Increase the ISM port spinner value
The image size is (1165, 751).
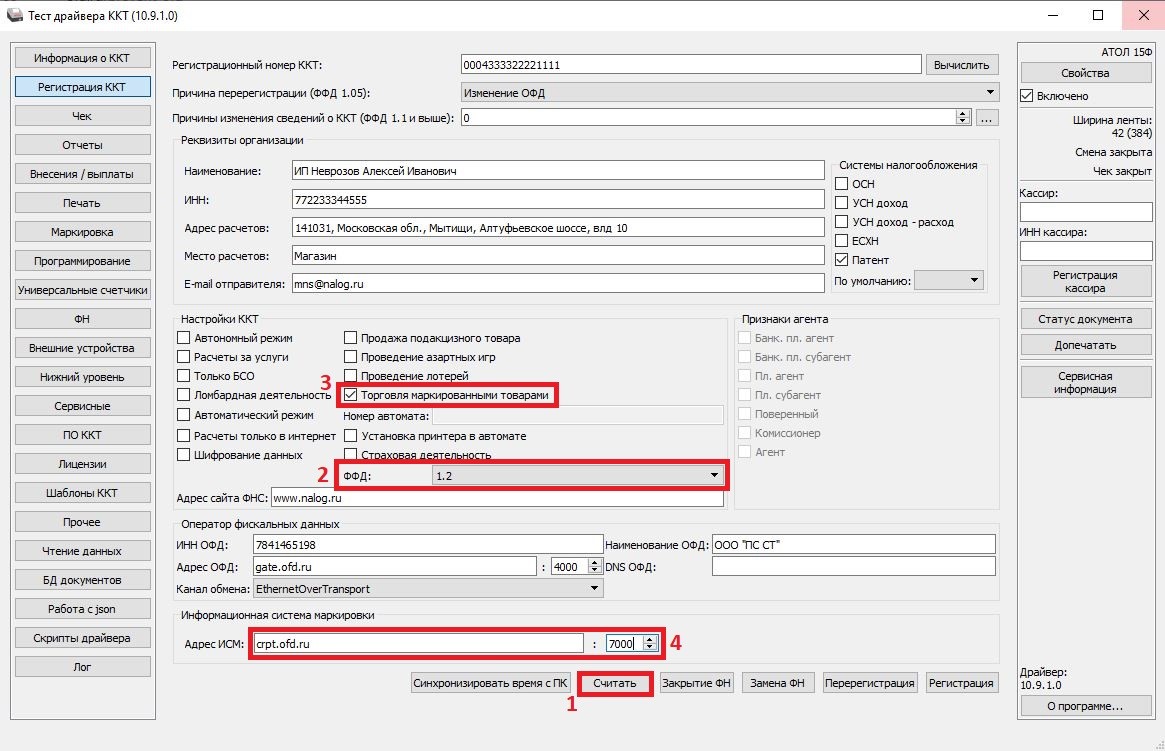(650, 640)
